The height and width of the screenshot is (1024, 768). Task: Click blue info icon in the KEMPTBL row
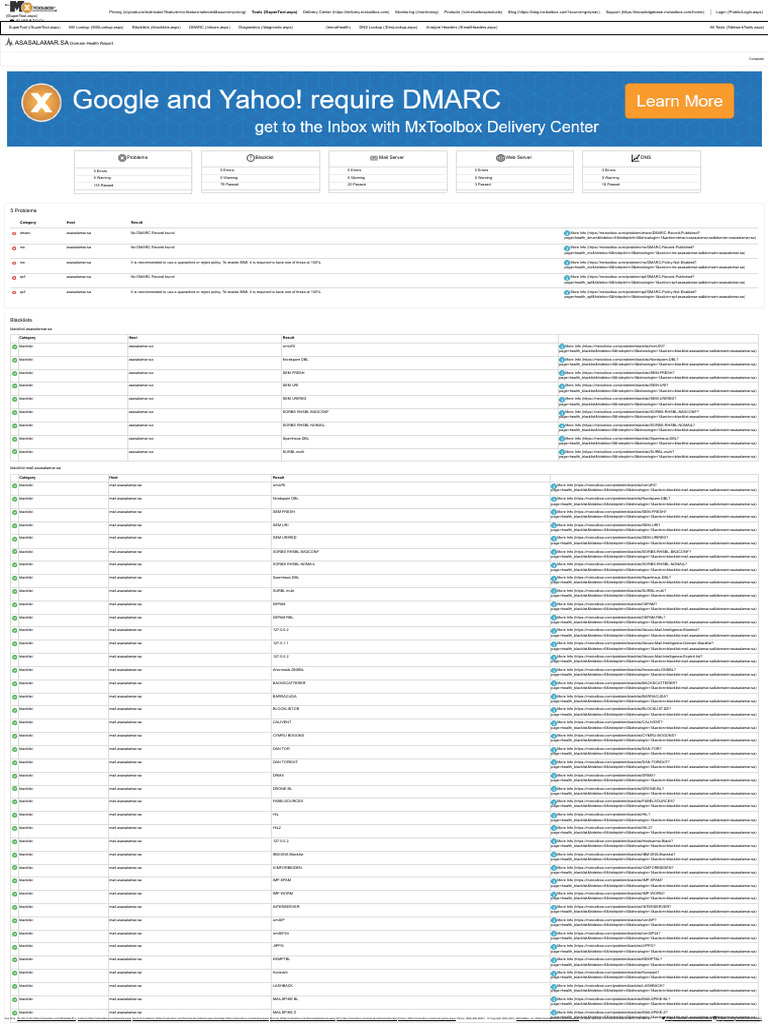point(553,960)
